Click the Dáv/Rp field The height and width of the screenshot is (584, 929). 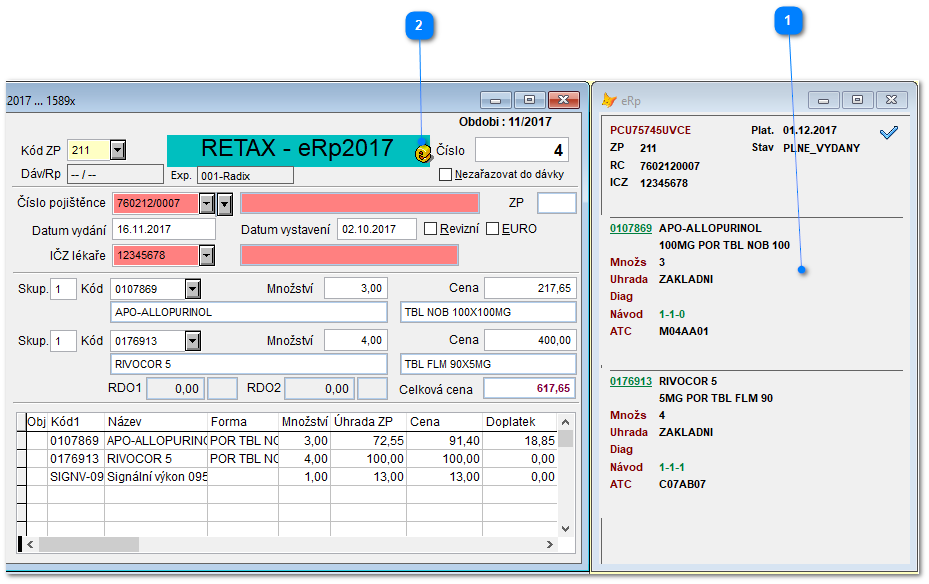116,175
